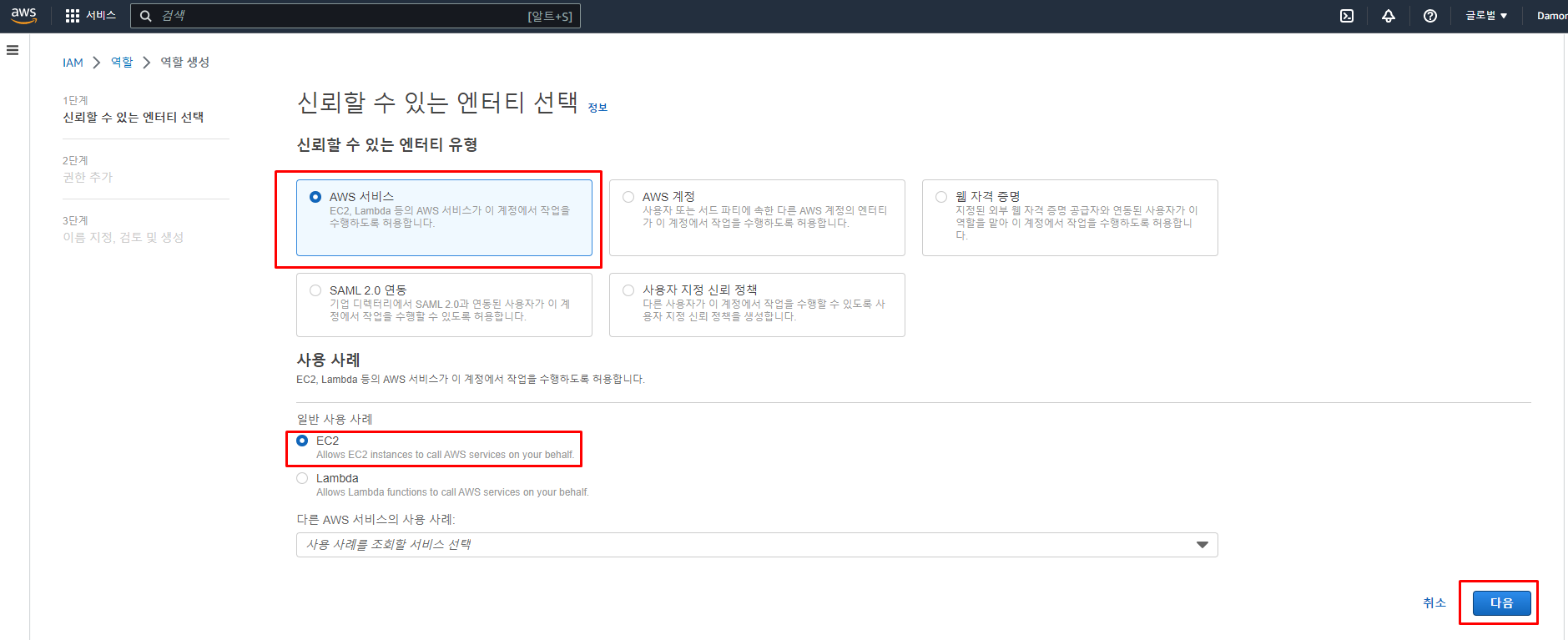Select the 웹 자격 증명 entity type
This screenshot has width=1568, height=640.
click(1070, 218)
